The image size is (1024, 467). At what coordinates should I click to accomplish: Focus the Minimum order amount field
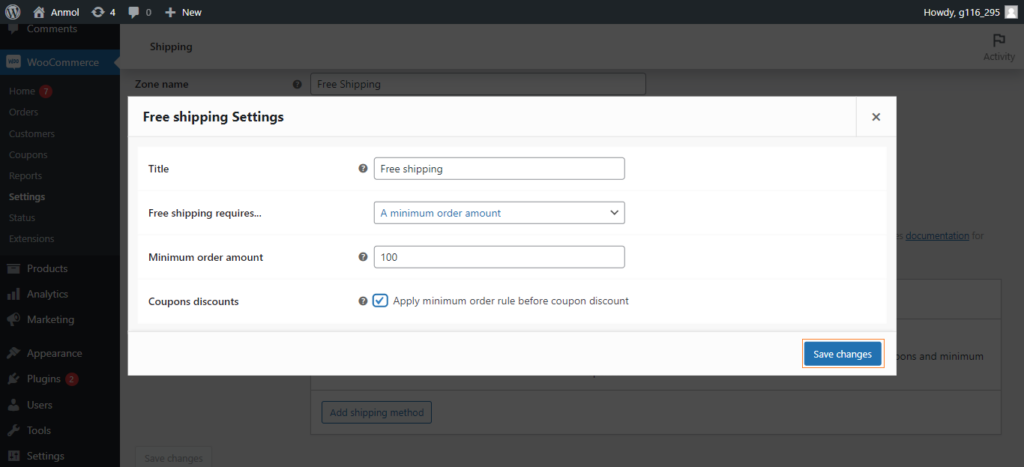(499, 257)
